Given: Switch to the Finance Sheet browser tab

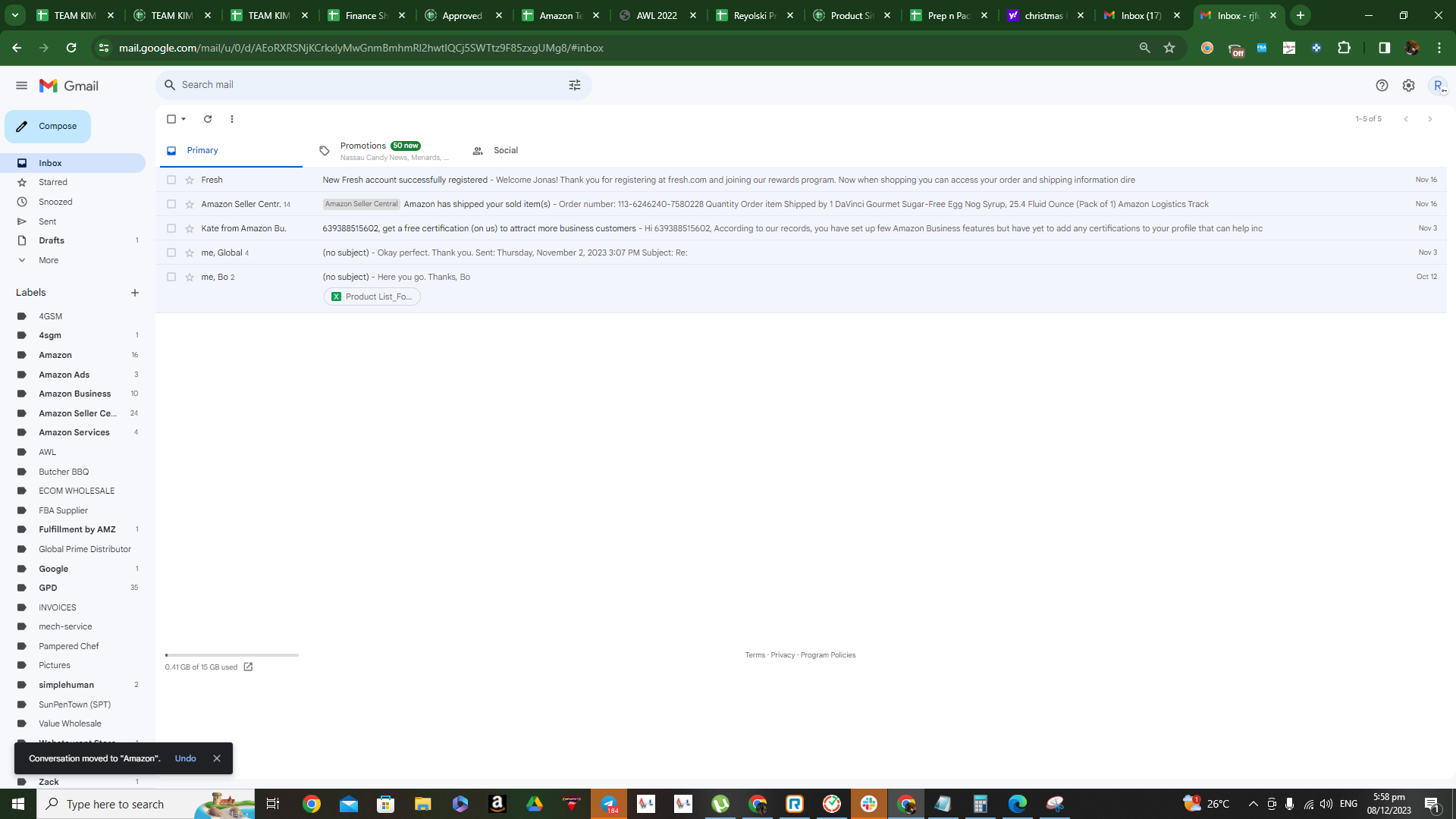Looking at the screenshot, I should click(367, 15).
